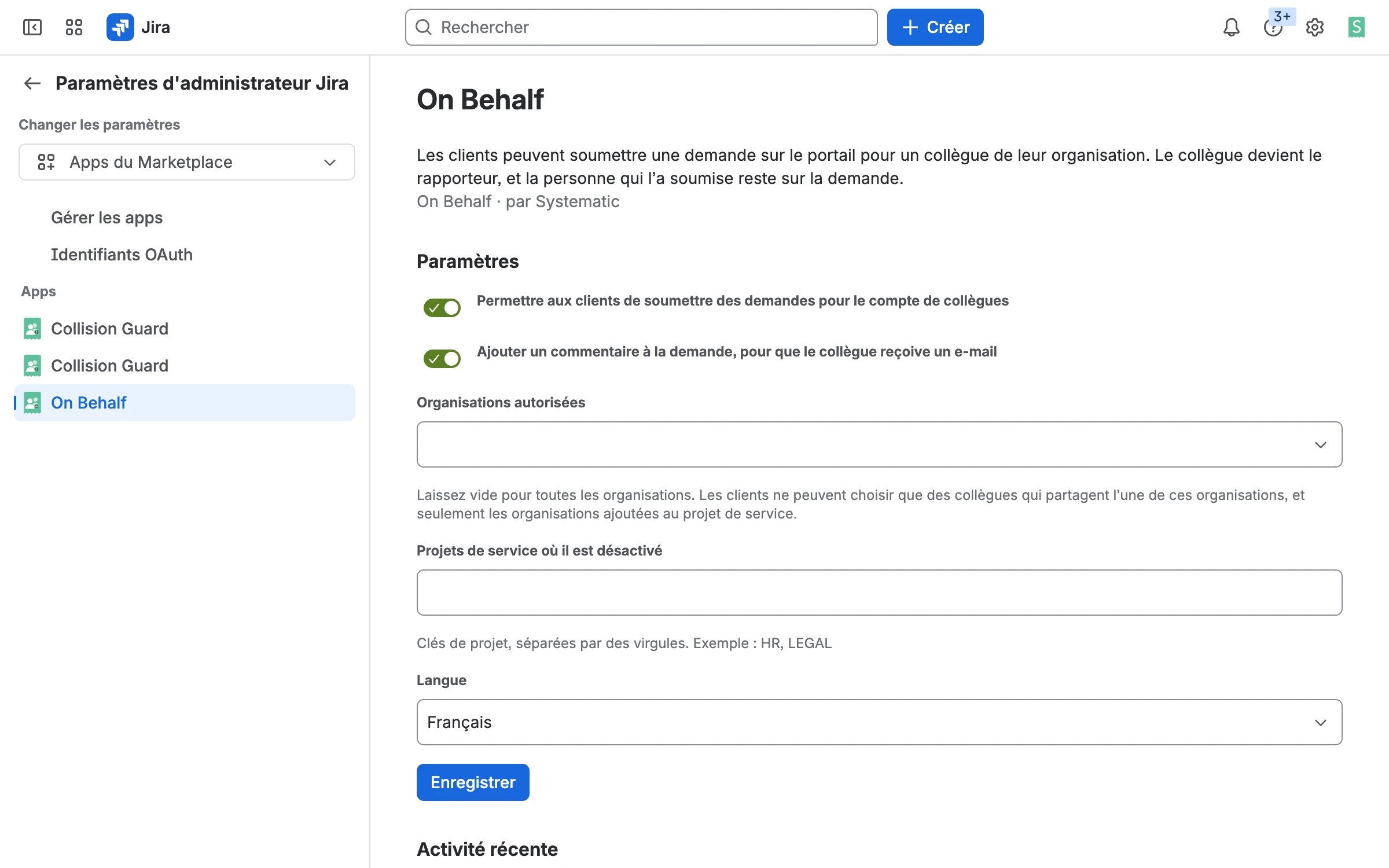Click the Créer button
Screen dimensions: 1389x868
coord(935,27)
